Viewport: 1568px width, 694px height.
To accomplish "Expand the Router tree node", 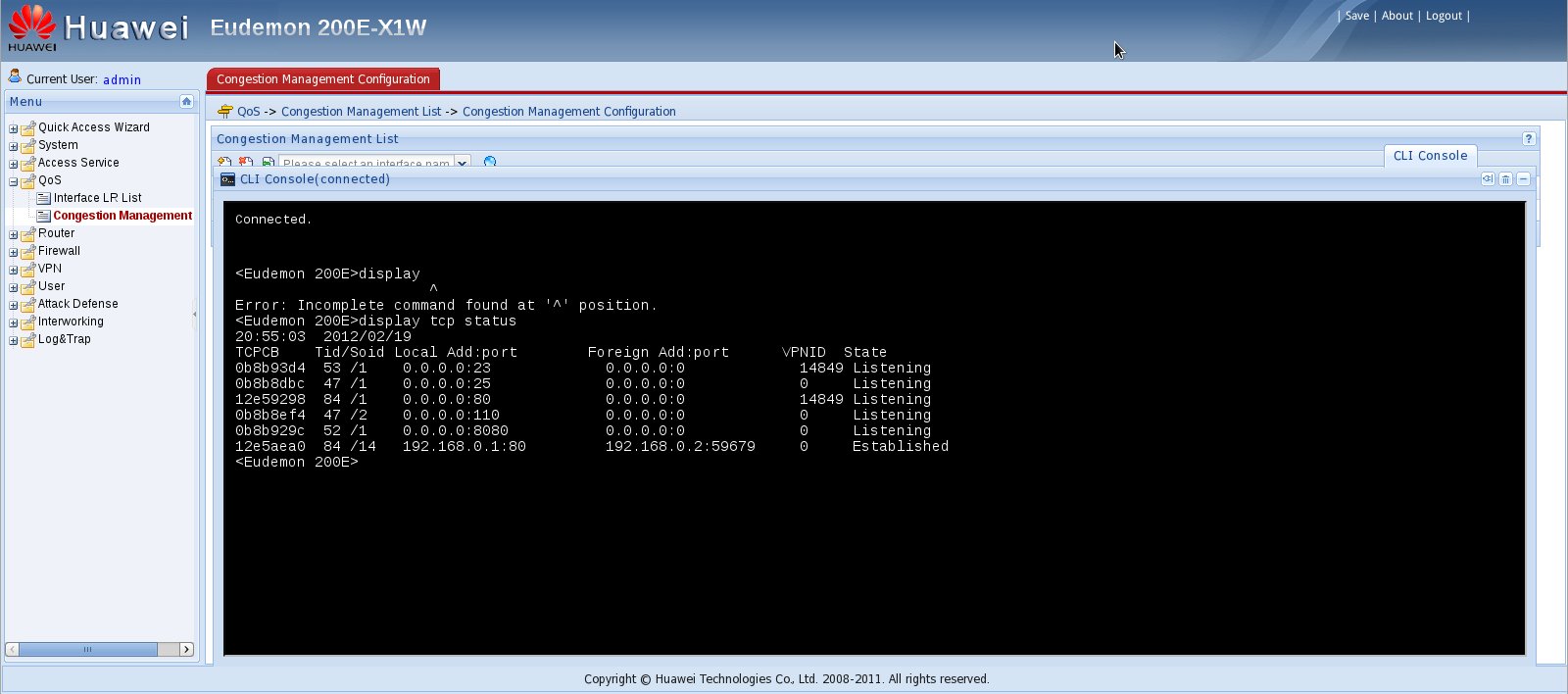I will tap(14, 234).
